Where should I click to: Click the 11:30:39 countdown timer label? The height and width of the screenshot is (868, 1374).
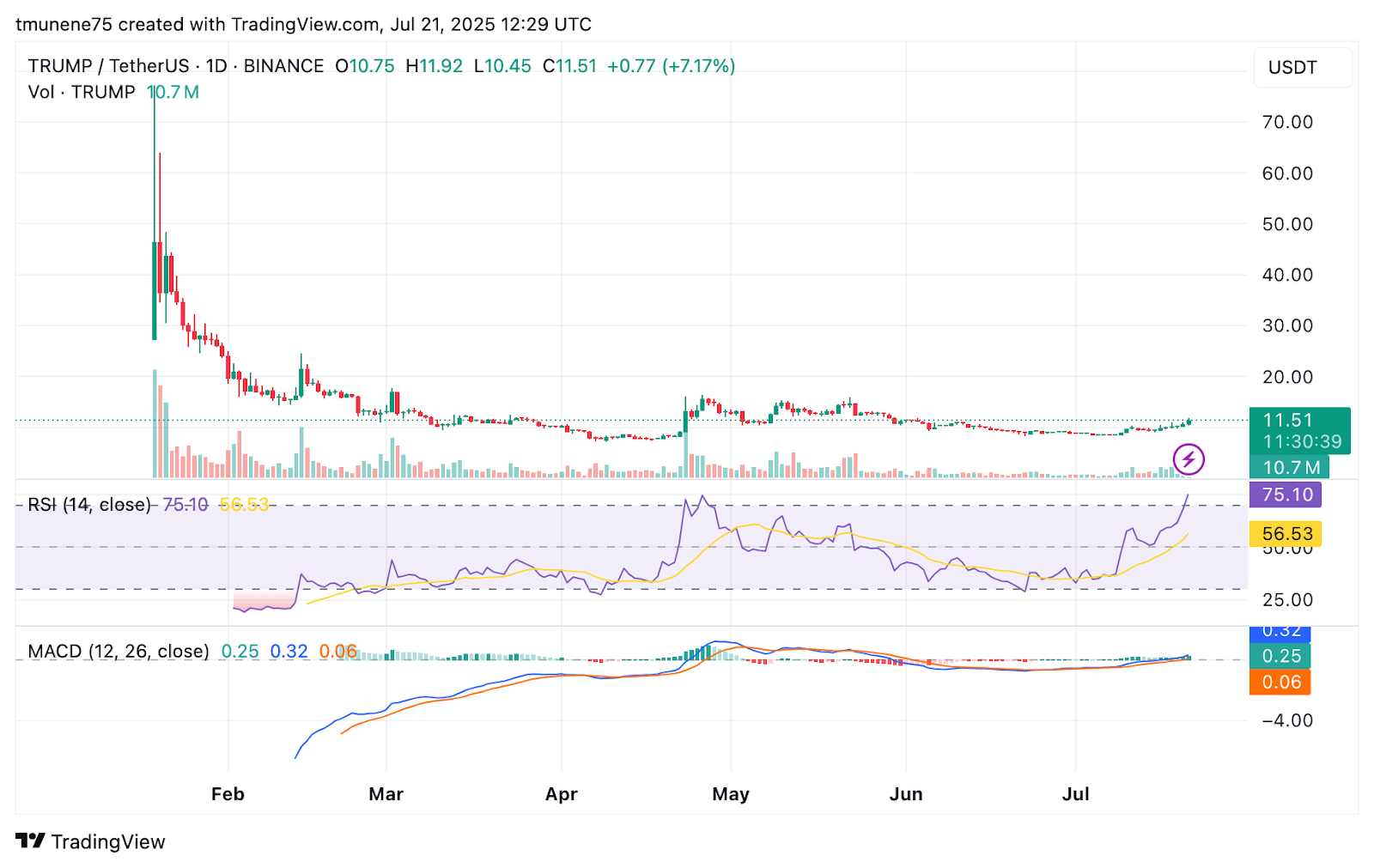1302,442
